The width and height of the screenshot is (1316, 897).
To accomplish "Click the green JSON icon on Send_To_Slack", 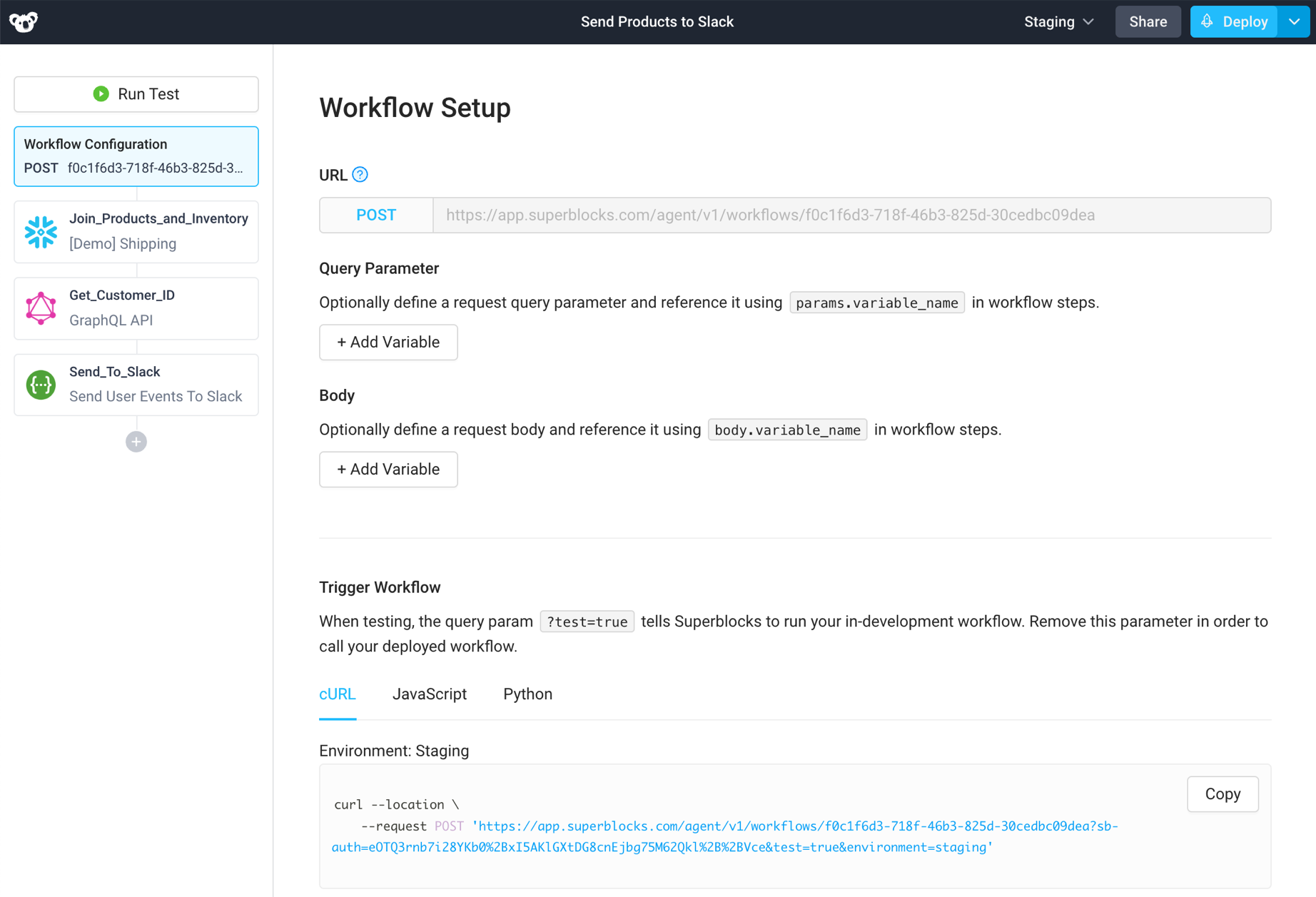I will coord(41,384).
